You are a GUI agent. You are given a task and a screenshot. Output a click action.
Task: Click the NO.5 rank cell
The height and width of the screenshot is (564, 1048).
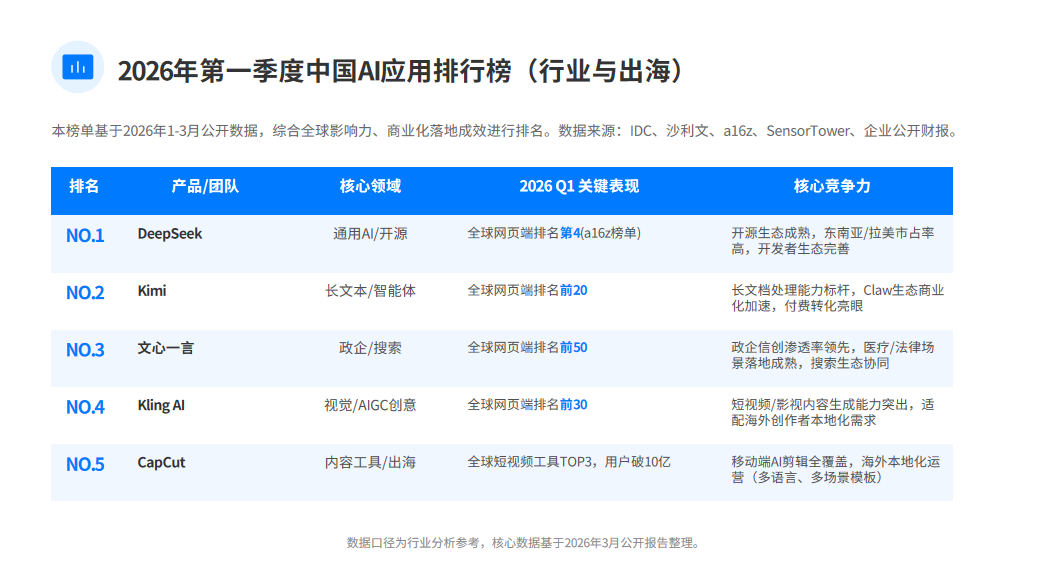[85, 464]
